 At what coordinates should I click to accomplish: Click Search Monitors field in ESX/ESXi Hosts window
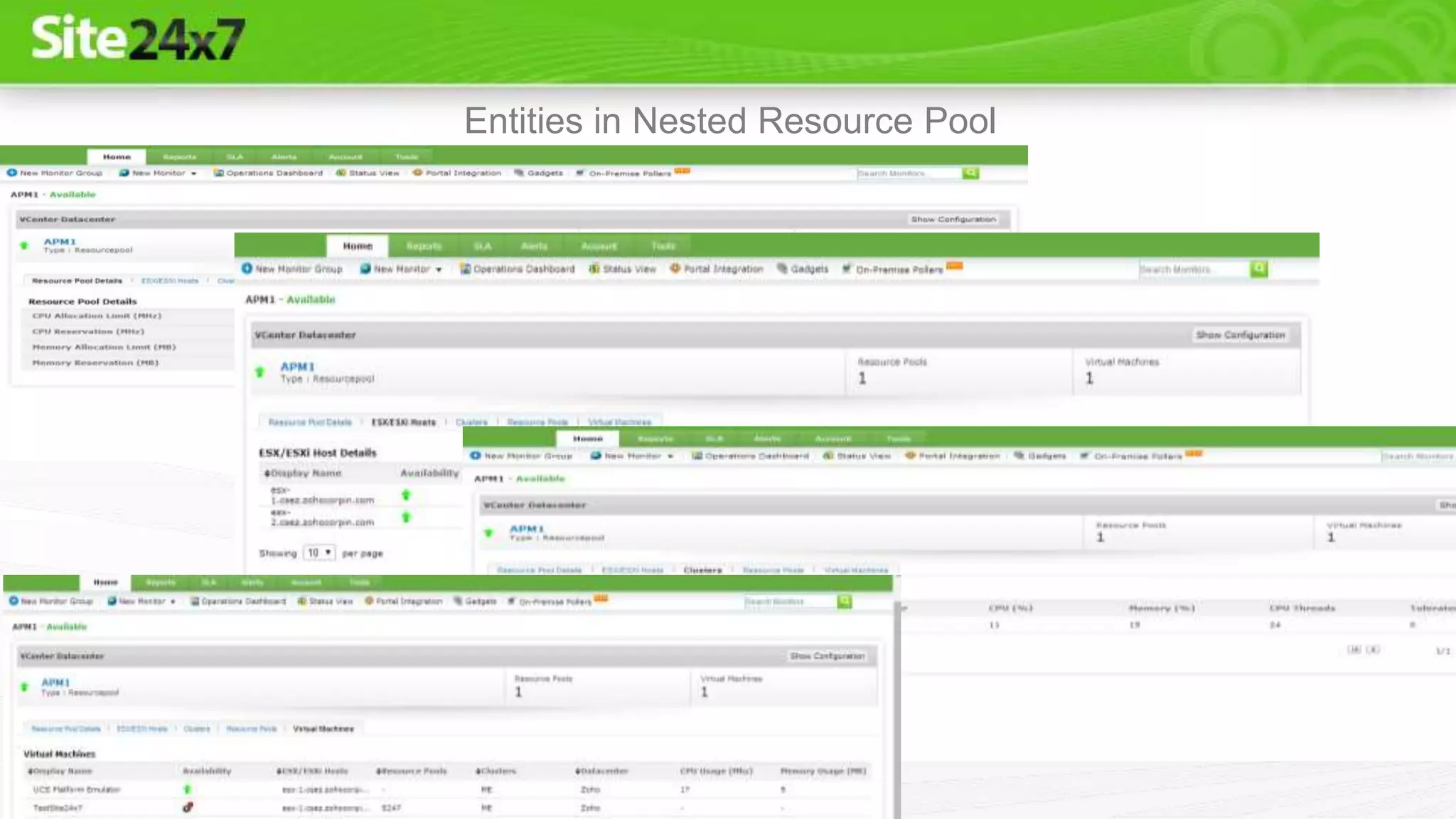[1194, 269]
